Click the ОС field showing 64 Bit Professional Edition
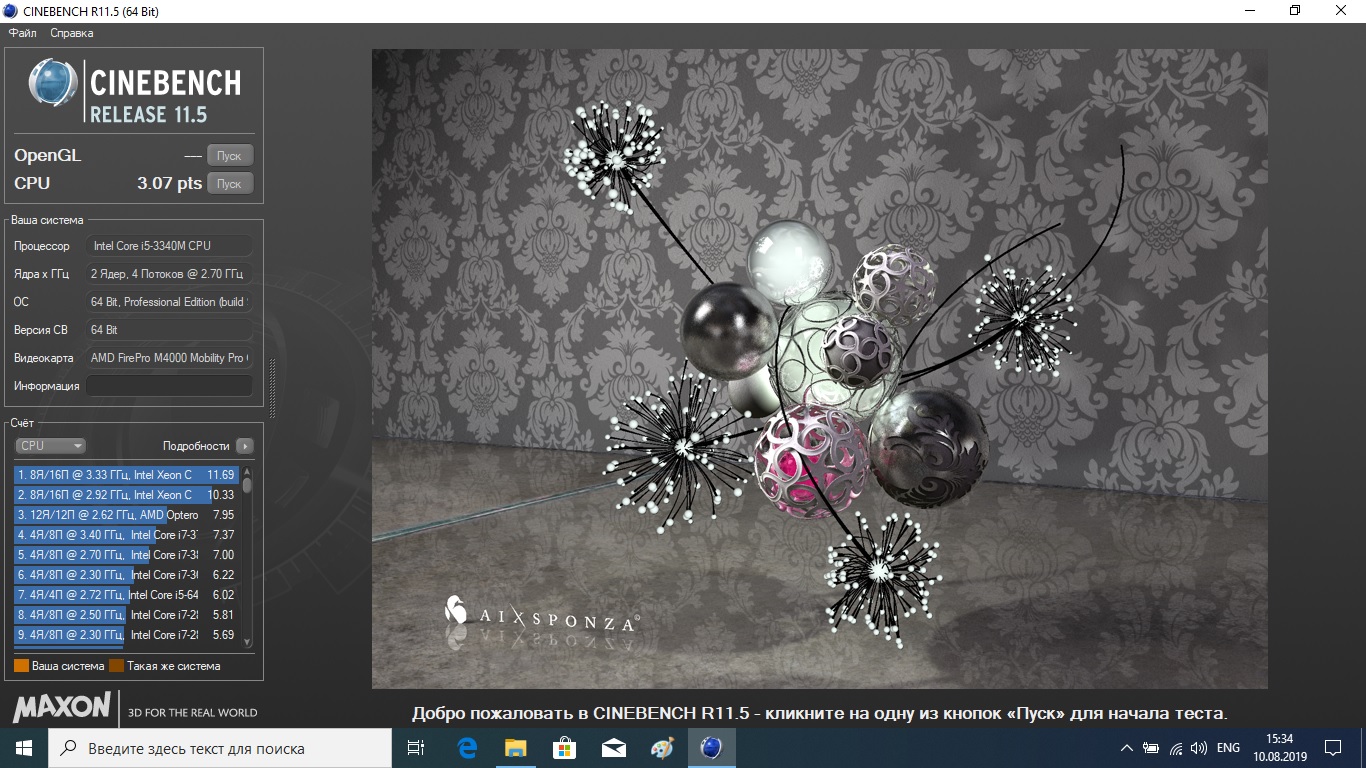Viewport: 1366px width, 768px height. (169, 302)
